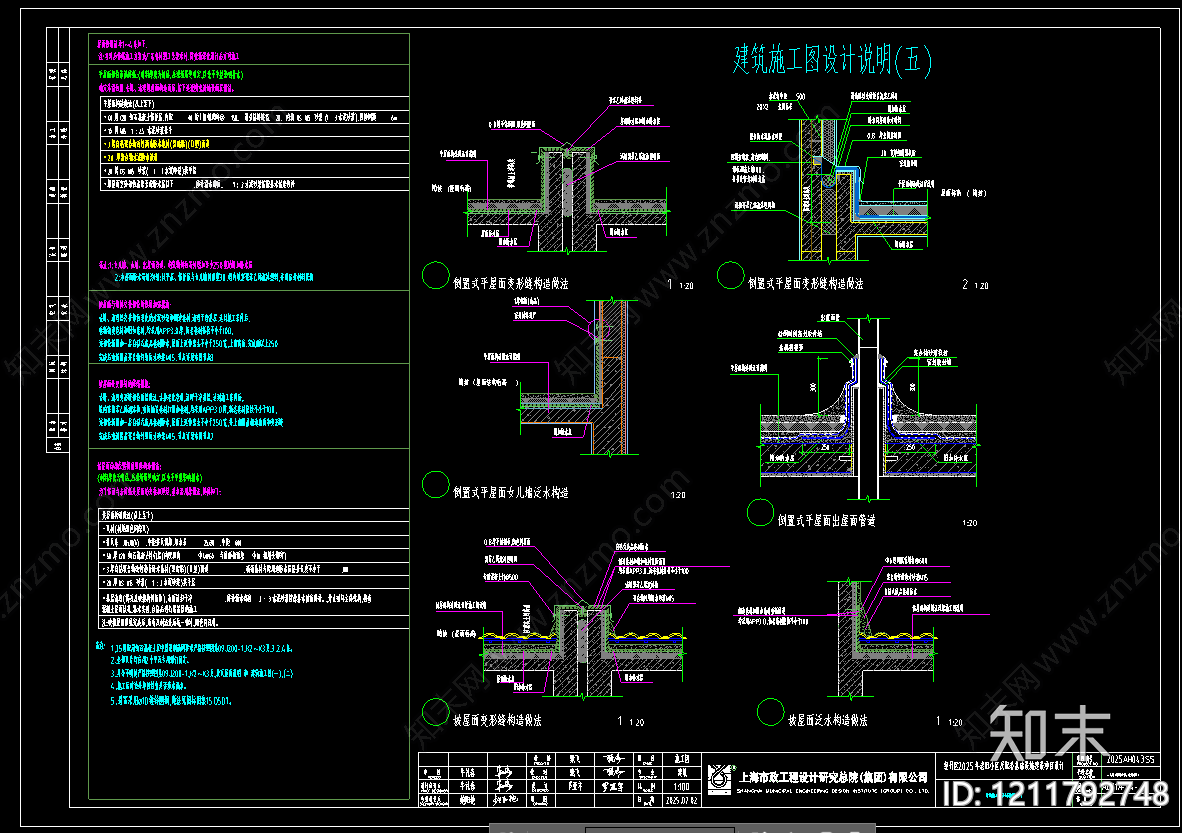Click the label 倒置式平屋面女儿墙泛水构造

[511, 492]
